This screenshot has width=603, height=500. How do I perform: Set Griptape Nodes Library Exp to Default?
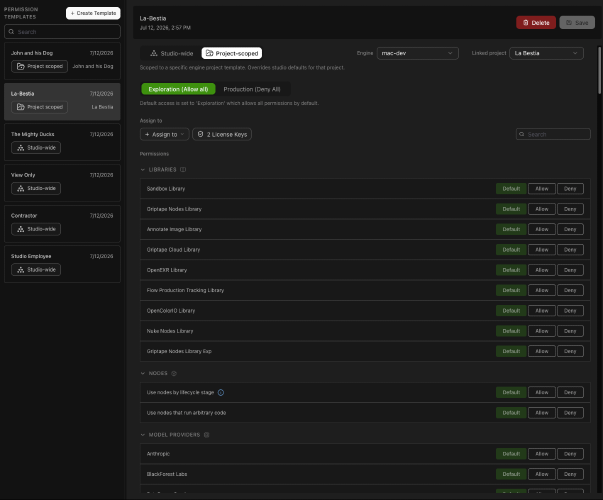[511, 351]
